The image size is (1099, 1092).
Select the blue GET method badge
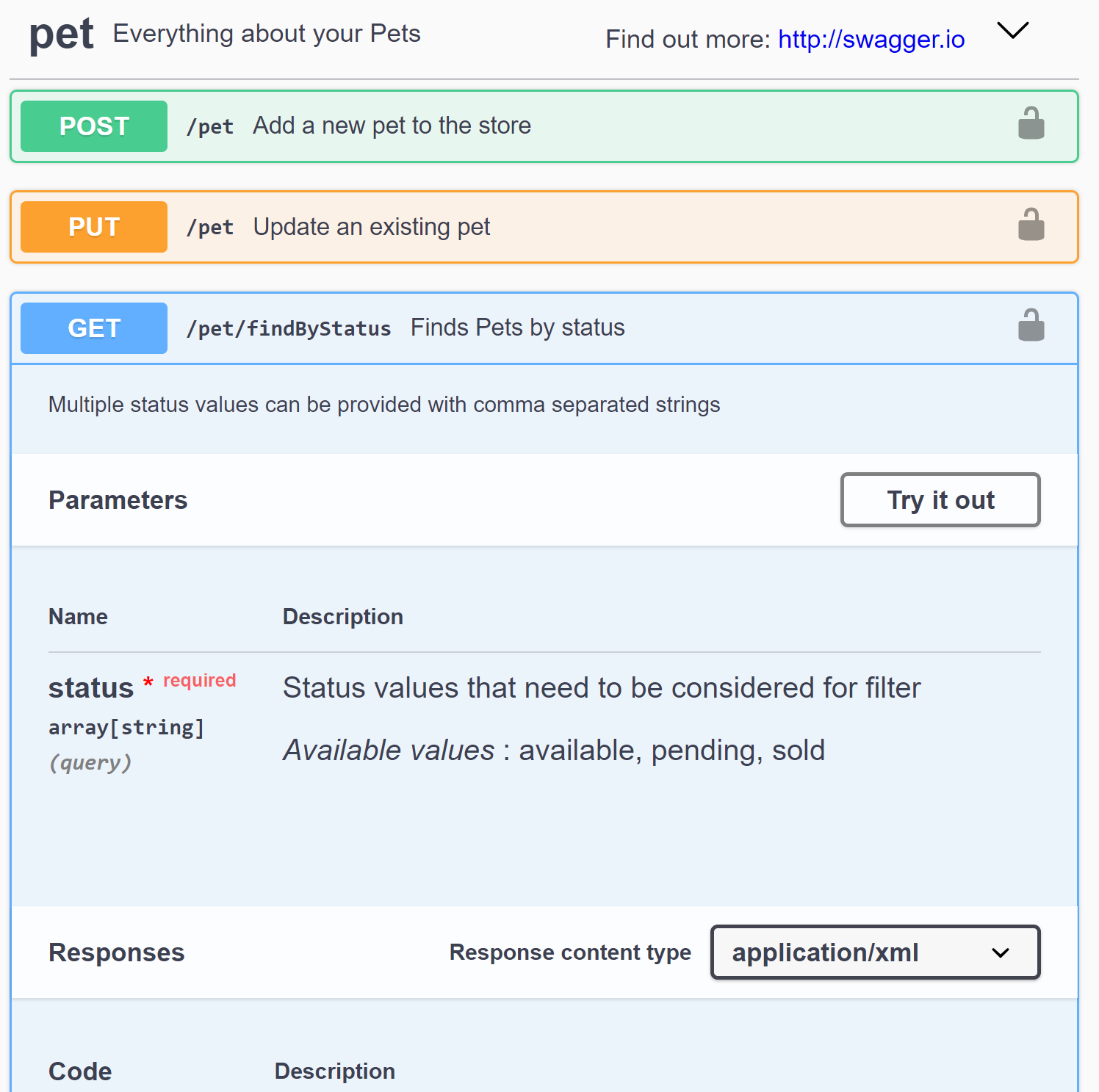tap(93, 328)
